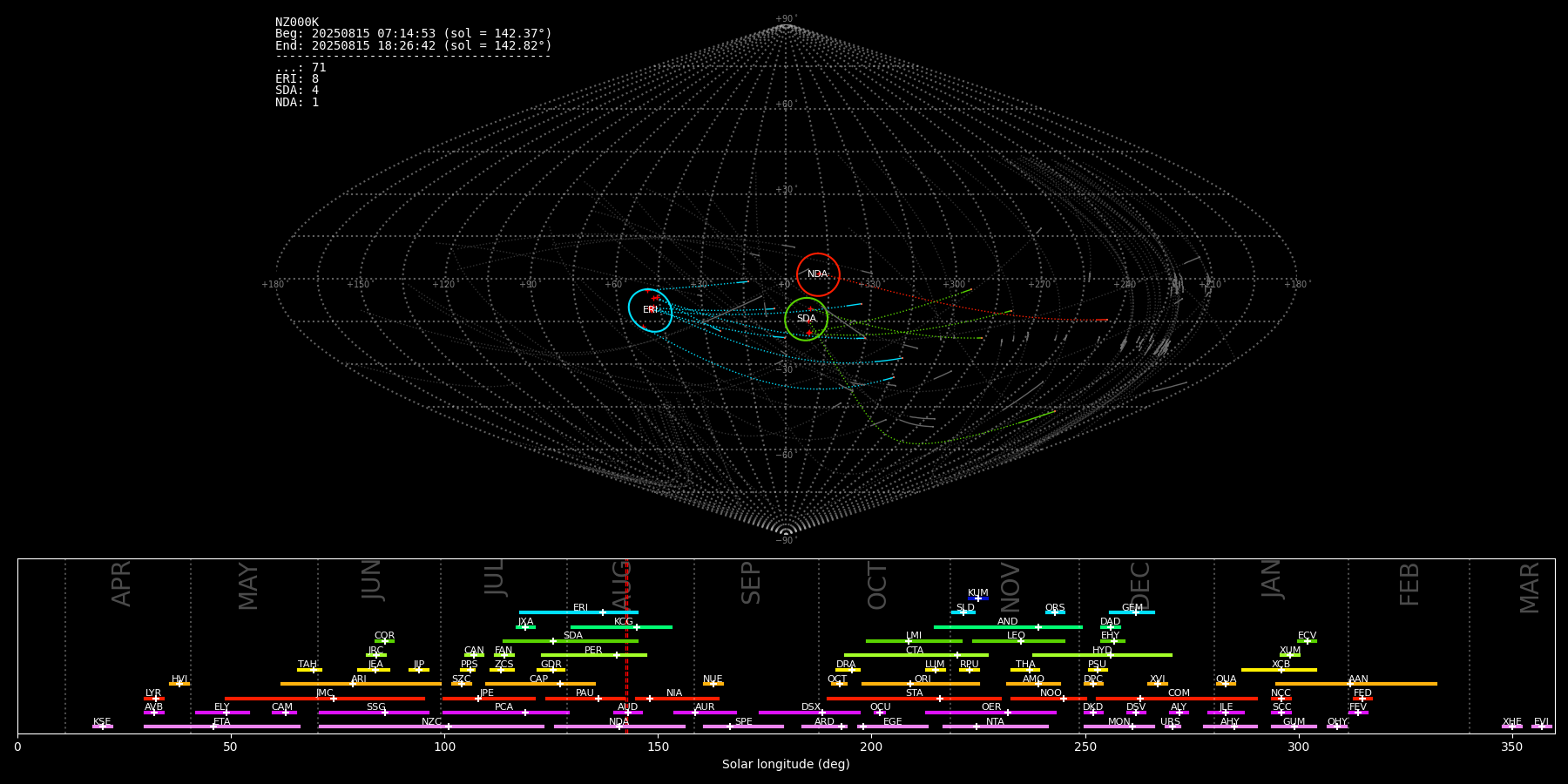Screen dimensions: 1568x784
Task: Select the STA shower bar in timeline
Action: [915, 698]
